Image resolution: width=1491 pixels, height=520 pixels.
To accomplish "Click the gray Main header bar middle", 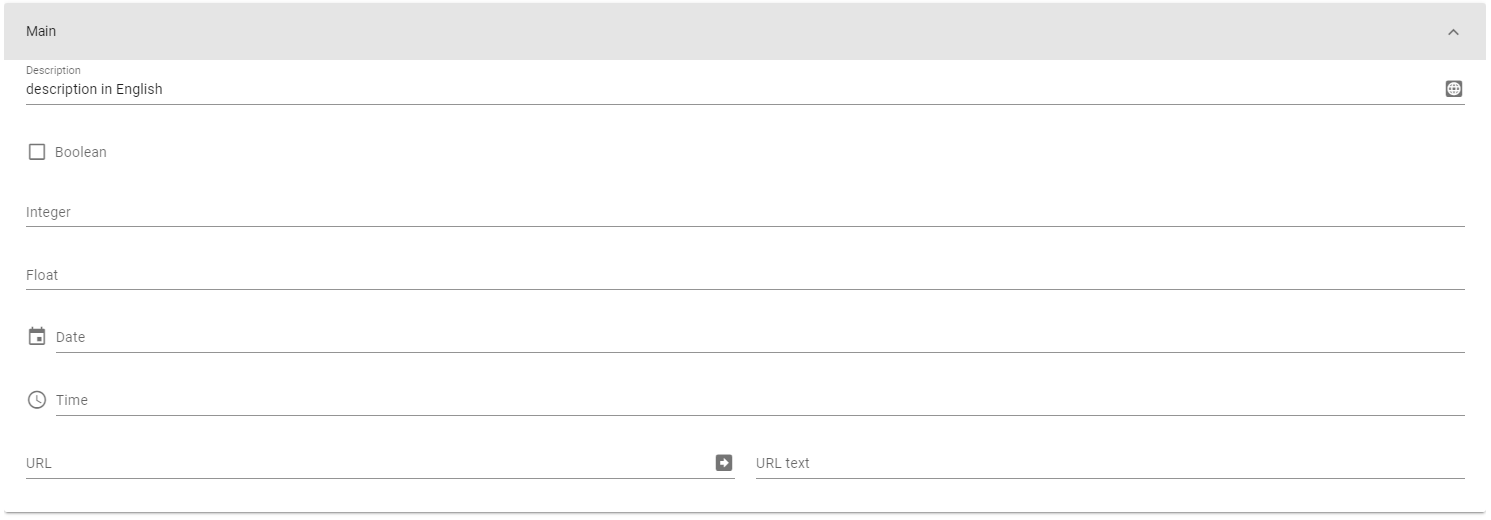I will click(745, 32).
